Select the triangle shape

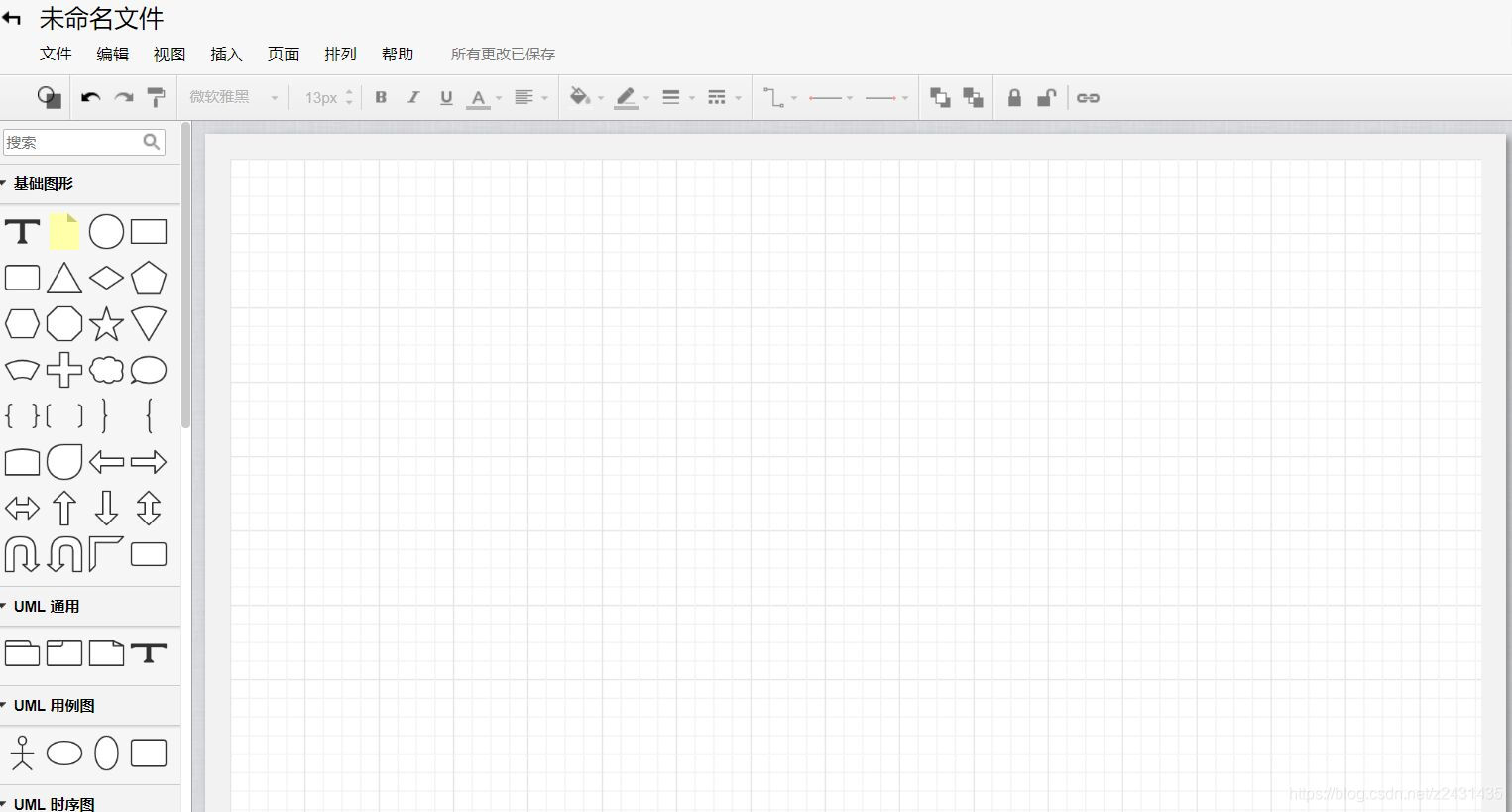(64, 278)
